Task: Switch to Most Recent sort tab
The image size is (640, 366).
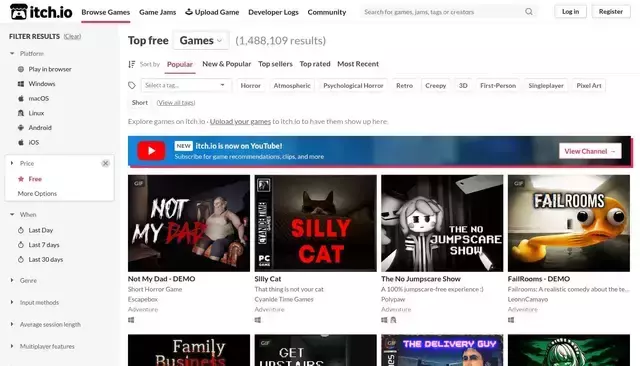Action: click(x=358, y=64)
